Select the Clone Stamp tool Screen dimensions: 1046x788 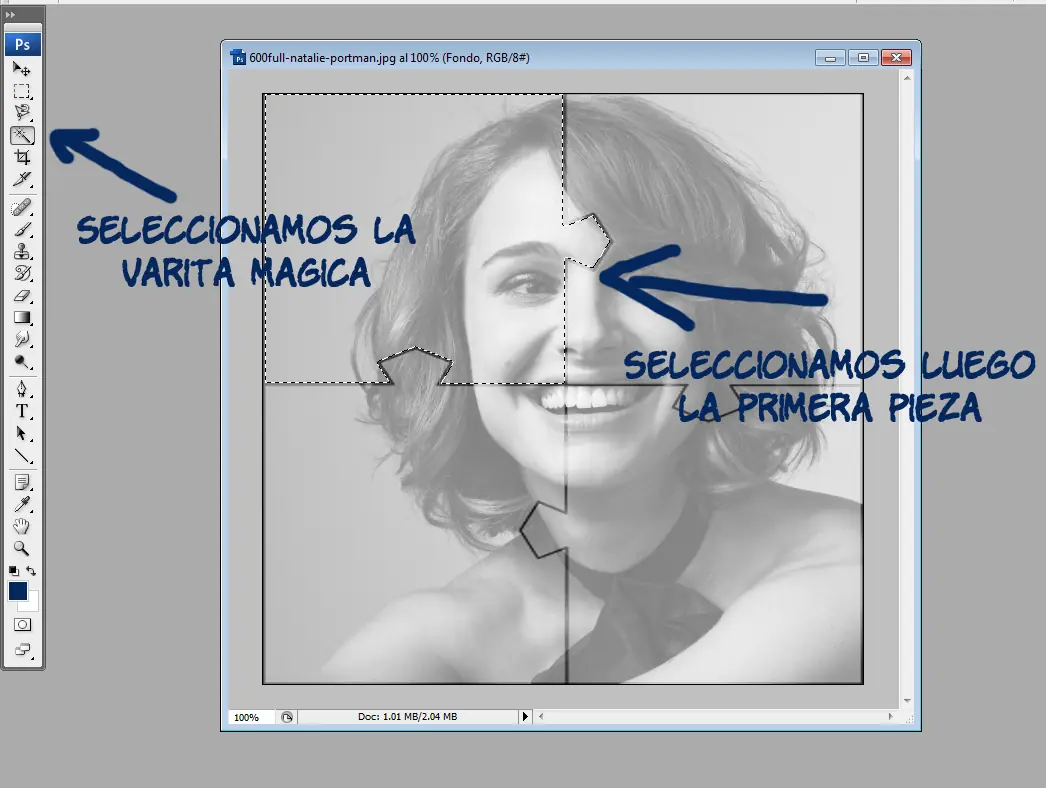pos(21,251)
